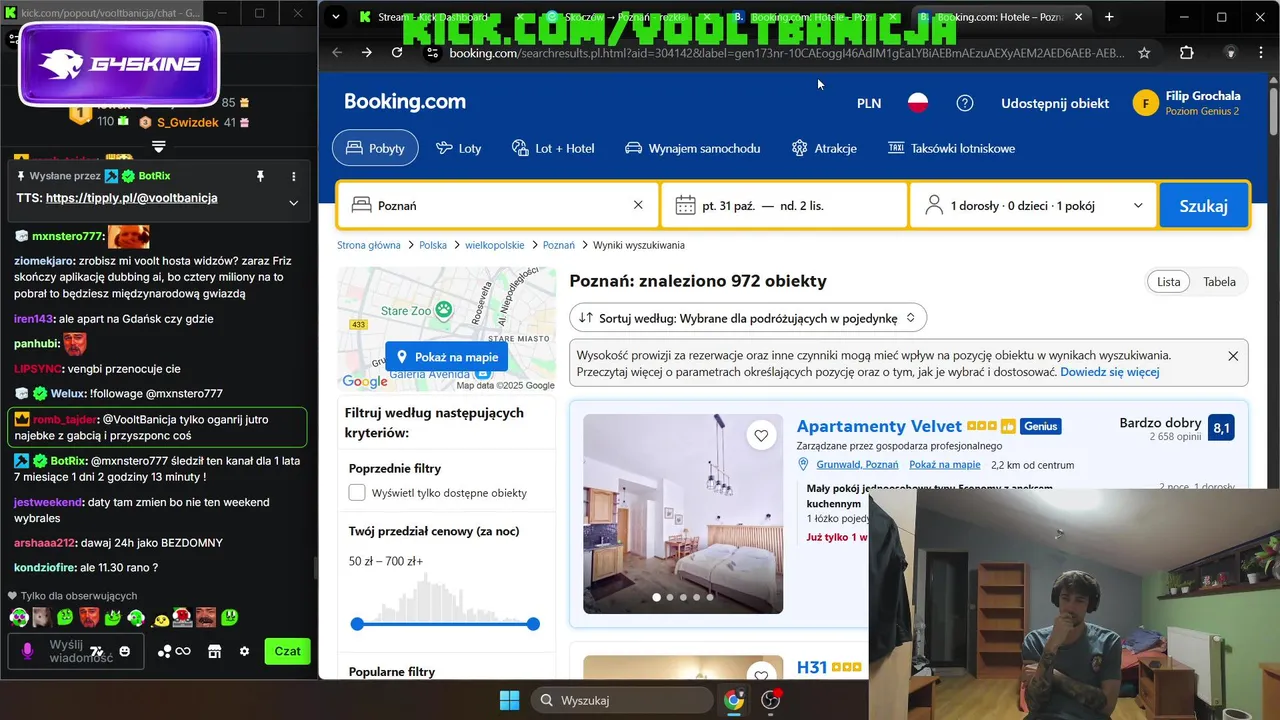Image resolution: width=1280 pixels, height=720 pixels.
Task: Open the emoji picker in chat
Action: [x=125, y=651]
